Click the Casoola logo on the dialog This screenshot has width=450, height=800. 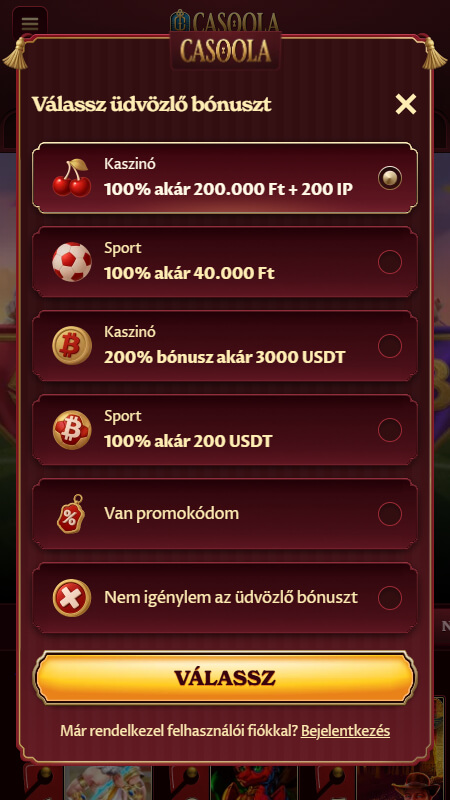click(x=225, y=51)
